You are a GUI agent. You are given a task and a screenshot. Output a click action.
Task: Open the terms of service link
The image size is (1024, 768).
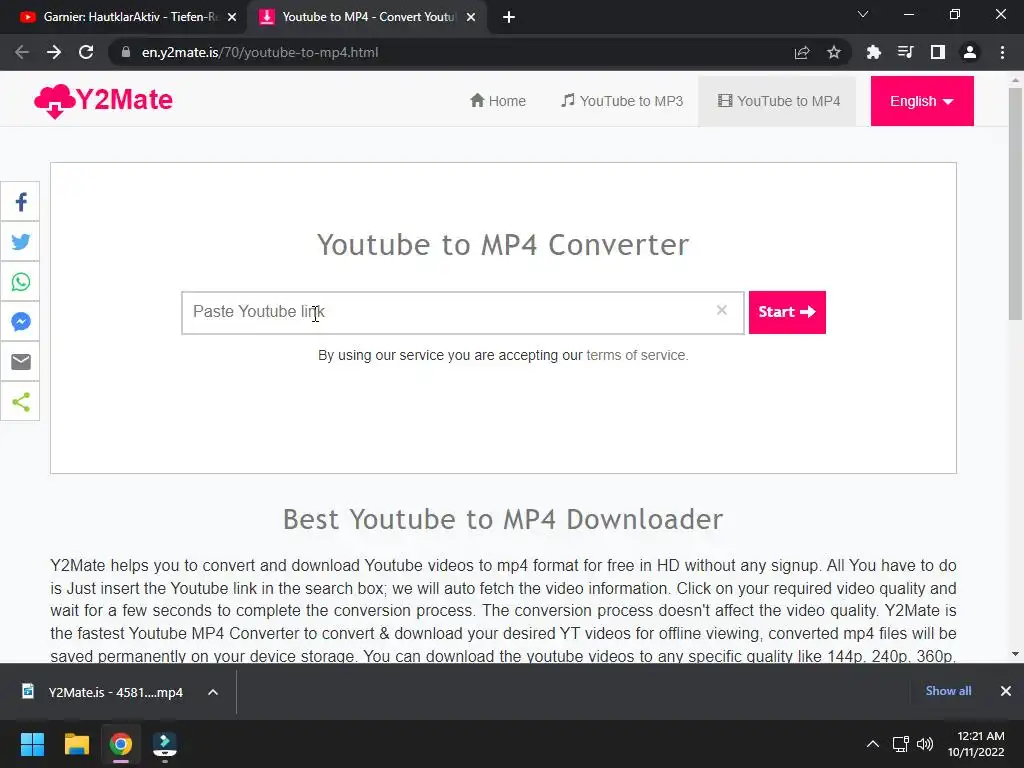coord(636,355)
